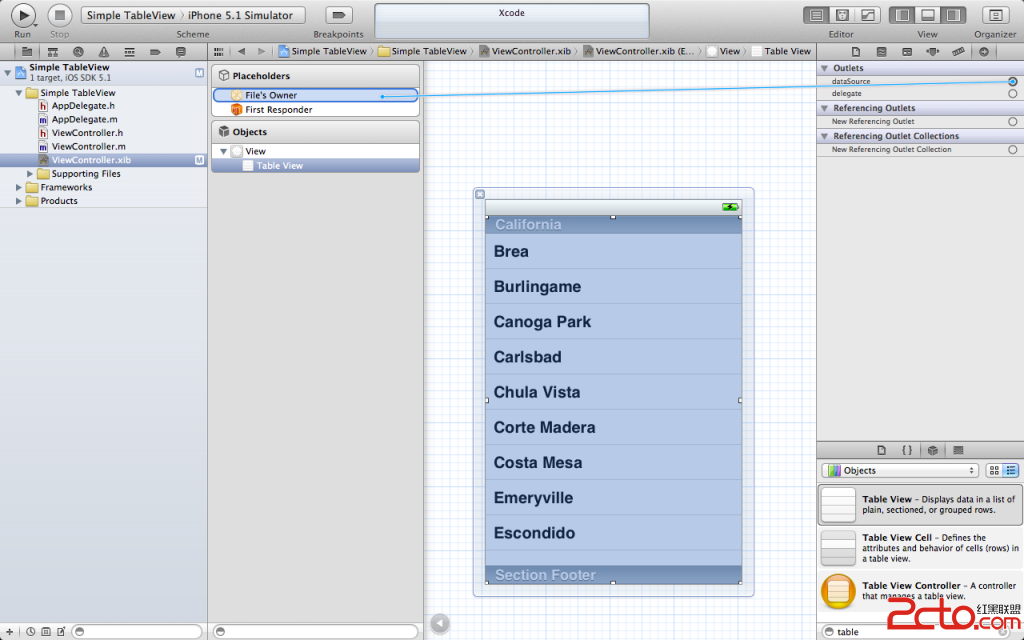The height and width of the screenshot is (640, 1024).
Task: Collapse the Outlets section
Action: pos(824,68)
